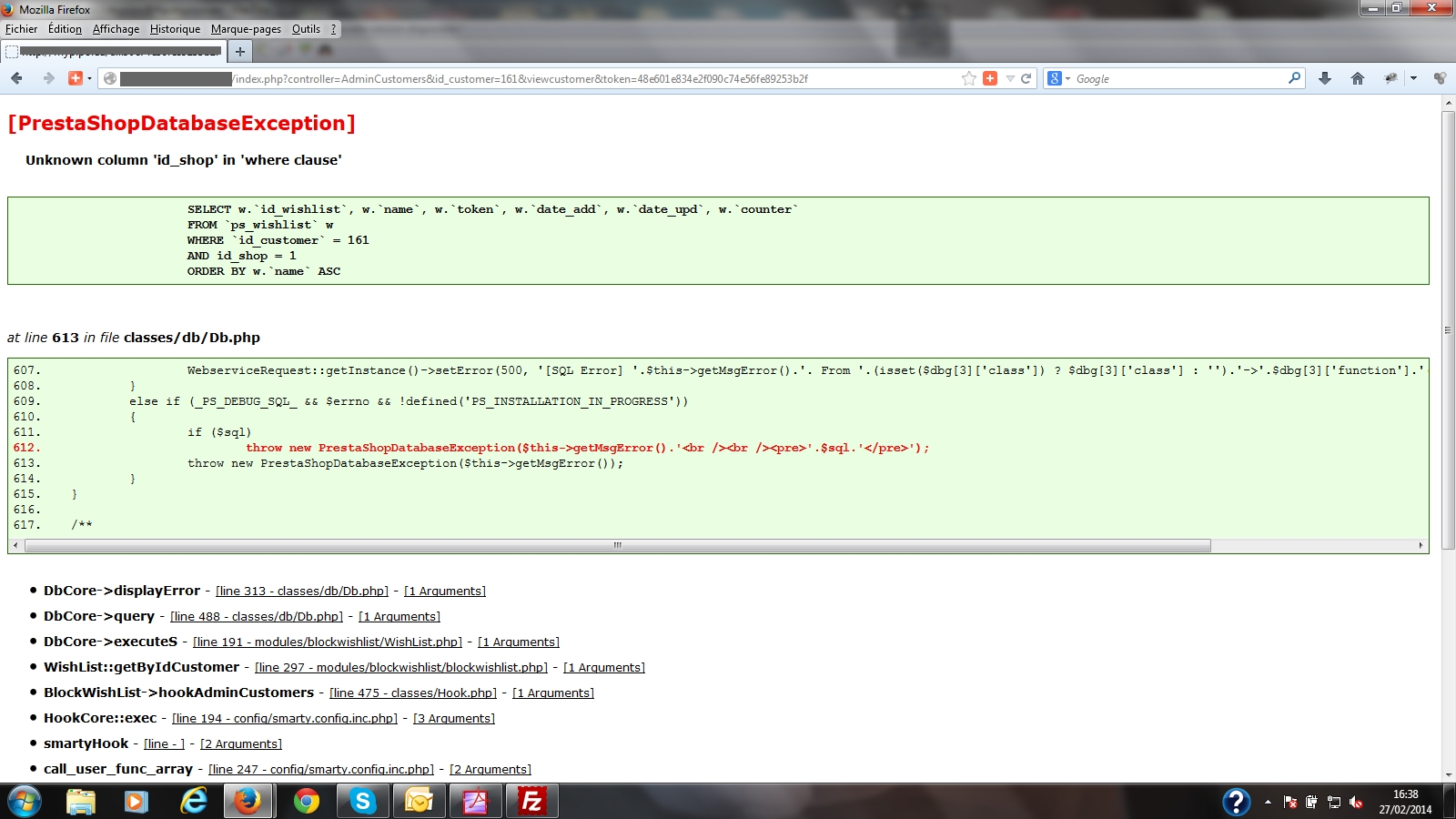Open the Outlook mail icon on the taskbar
The width and height of the screenshot is (1456, 819).
tap(419, 802)
